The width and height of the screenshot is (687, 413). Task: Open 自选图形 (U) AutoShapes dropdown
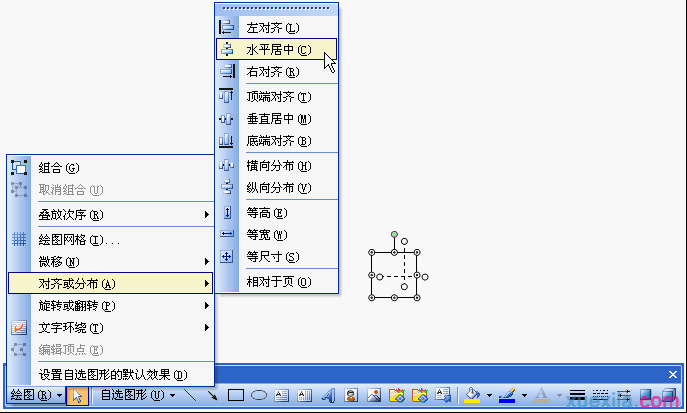(x=138, y=395)
